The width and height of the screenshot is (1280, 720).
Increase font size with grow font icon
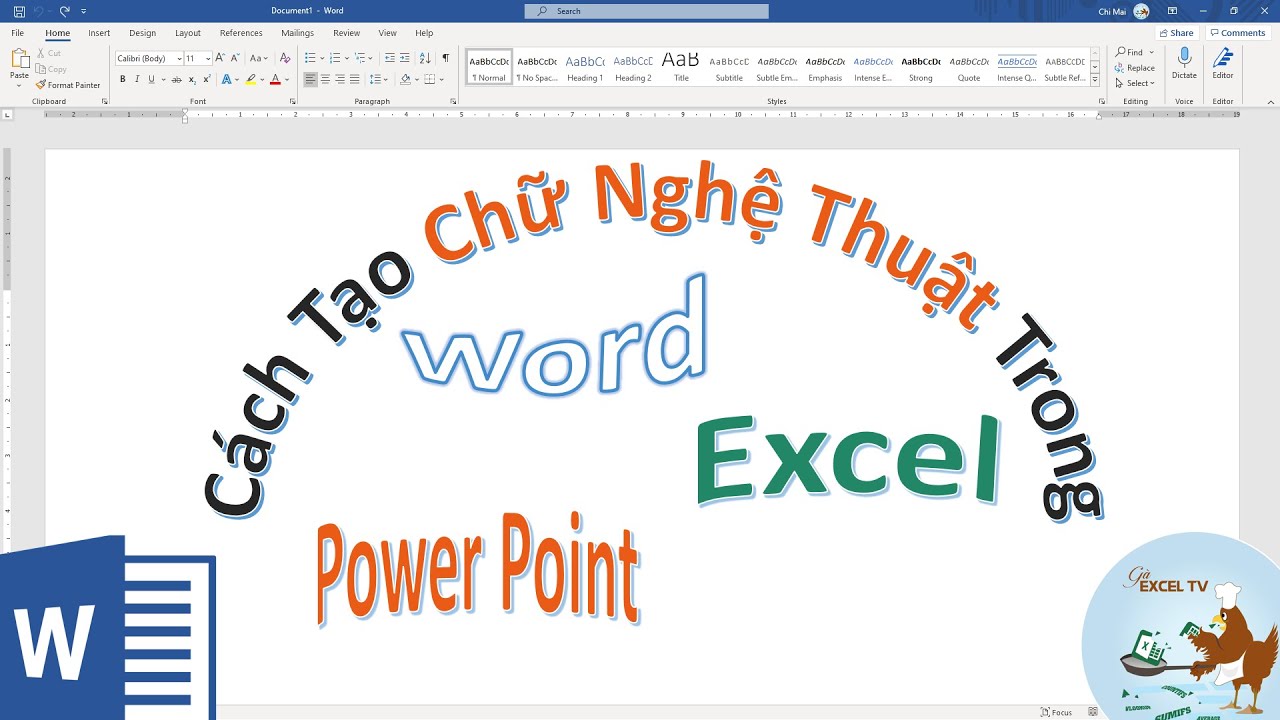coord(222,58)
